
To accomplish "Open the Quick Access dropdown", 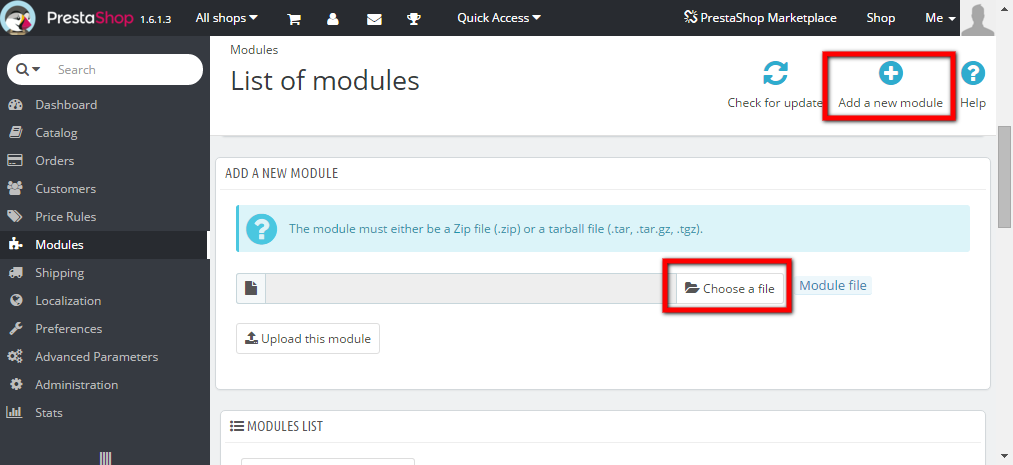I will pyautogui.click(x=498, y=18).
